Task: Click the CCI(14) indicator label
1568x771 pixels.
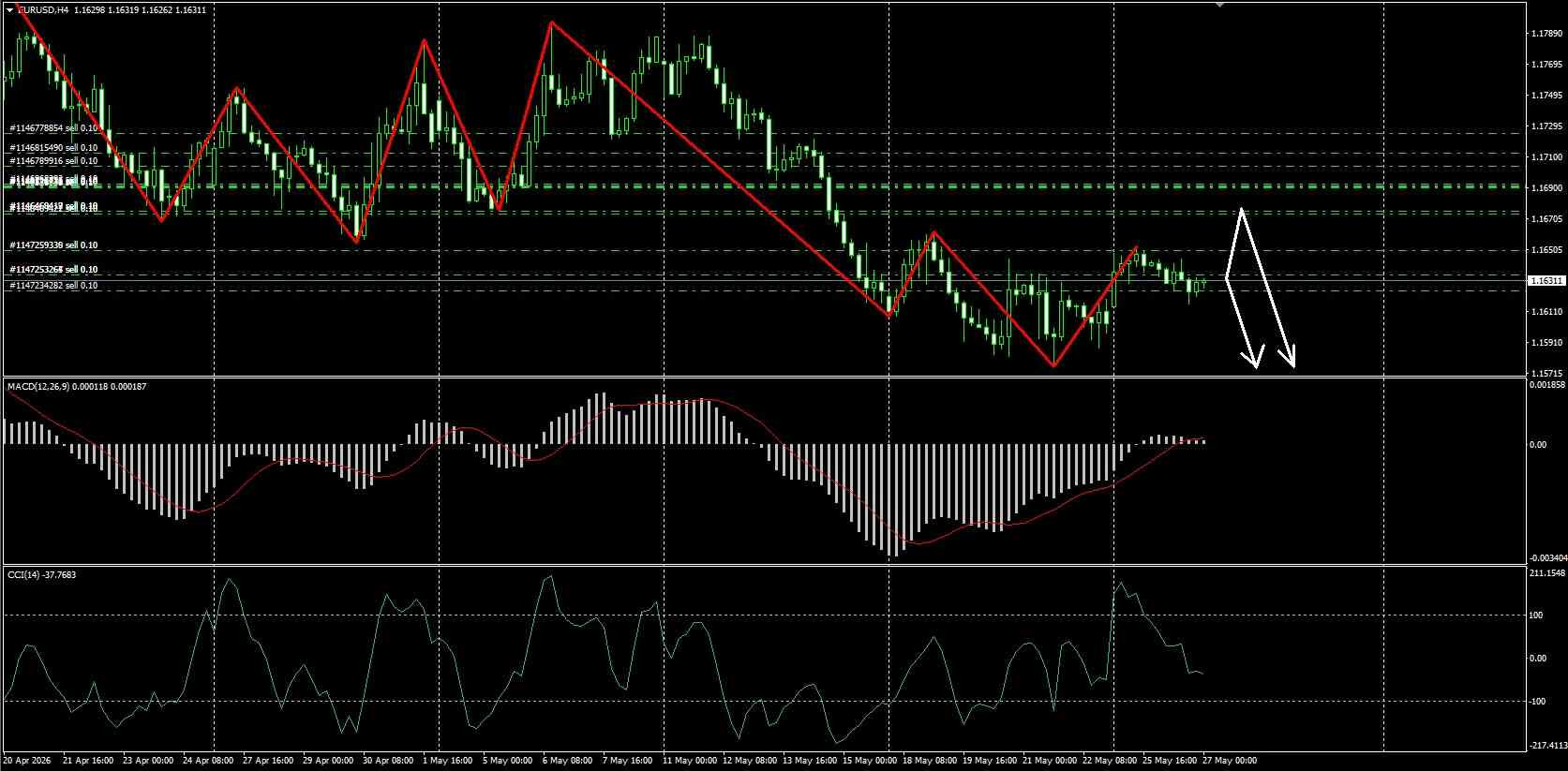Action: point(24,574)
